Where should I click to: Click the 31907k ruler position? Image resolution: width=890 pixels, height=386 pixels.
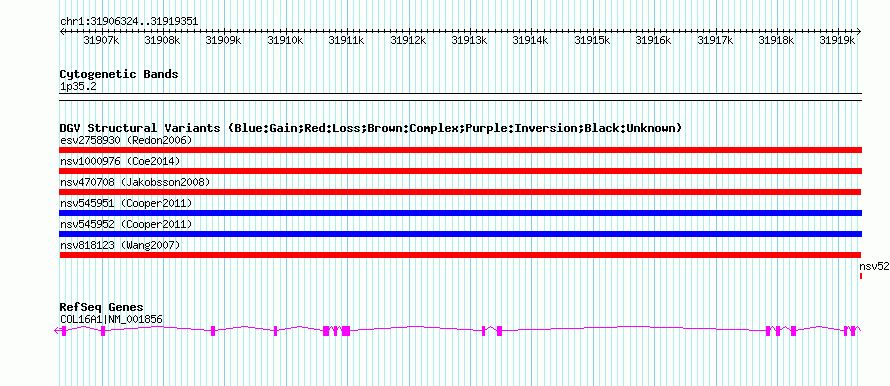click(x=101, y=40)
